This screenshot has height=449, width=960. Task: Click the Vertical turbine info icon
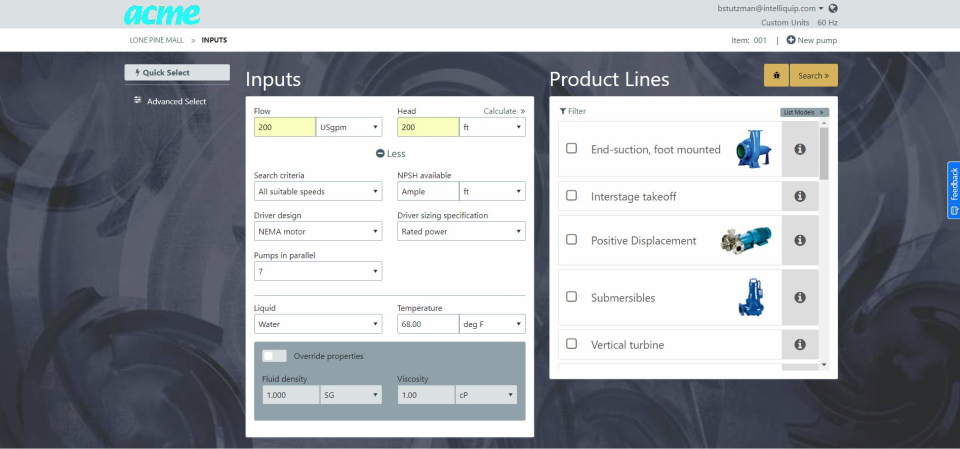799,344
